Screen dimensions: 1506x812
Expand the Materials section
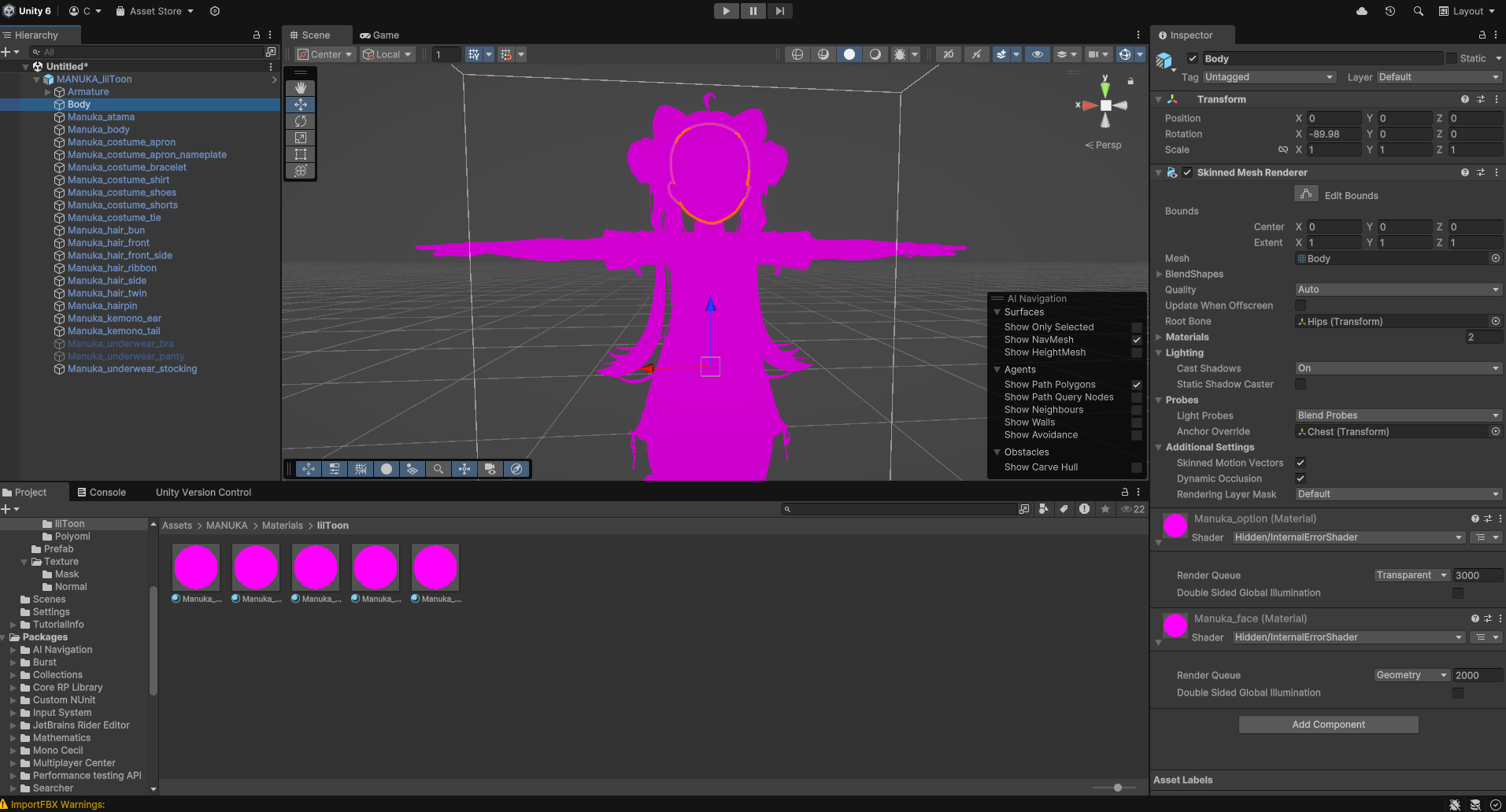pyautogui.click(x=1159, y=337)
